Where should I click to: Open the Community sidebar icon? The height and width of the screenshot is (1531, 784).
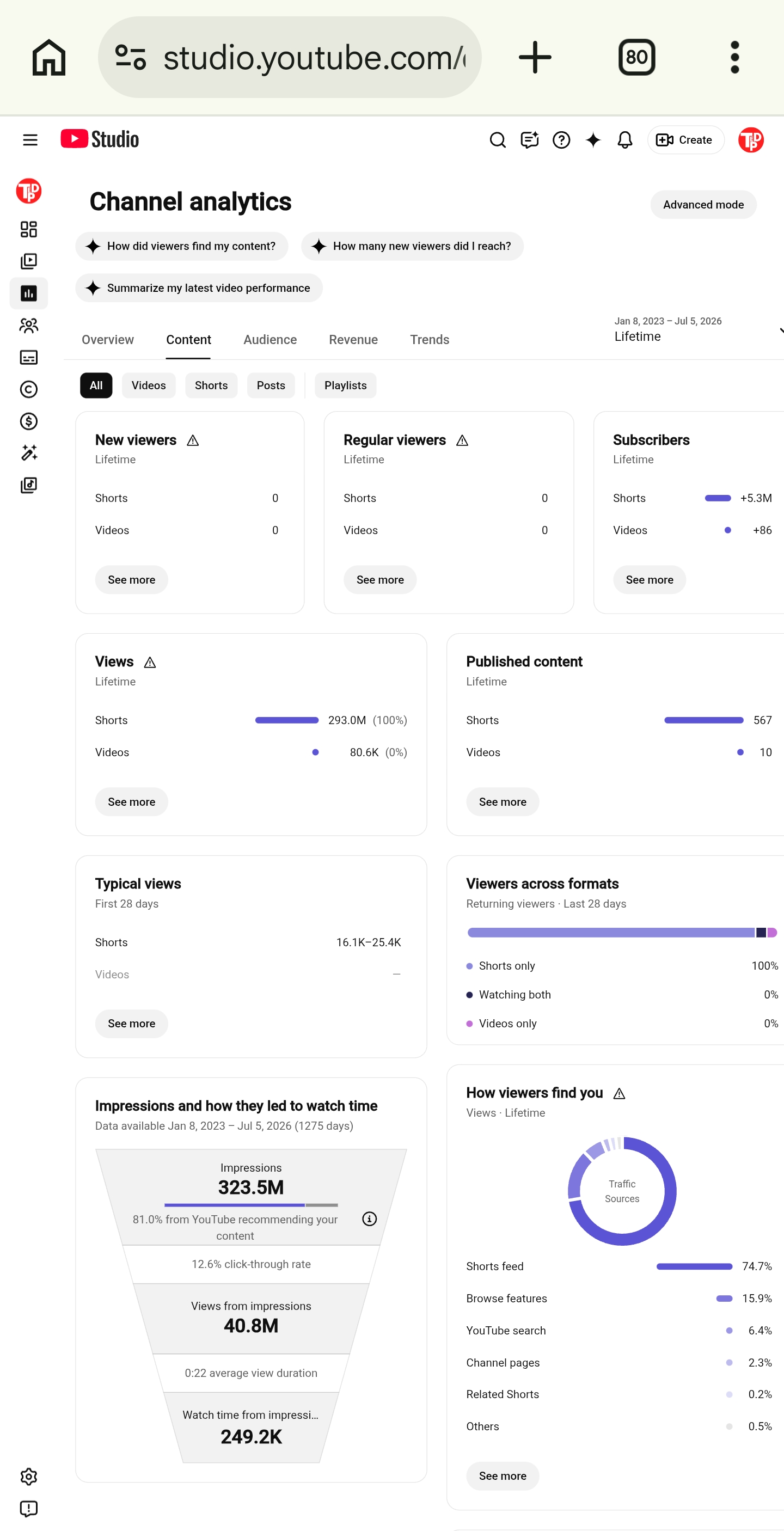click(28, 325)
